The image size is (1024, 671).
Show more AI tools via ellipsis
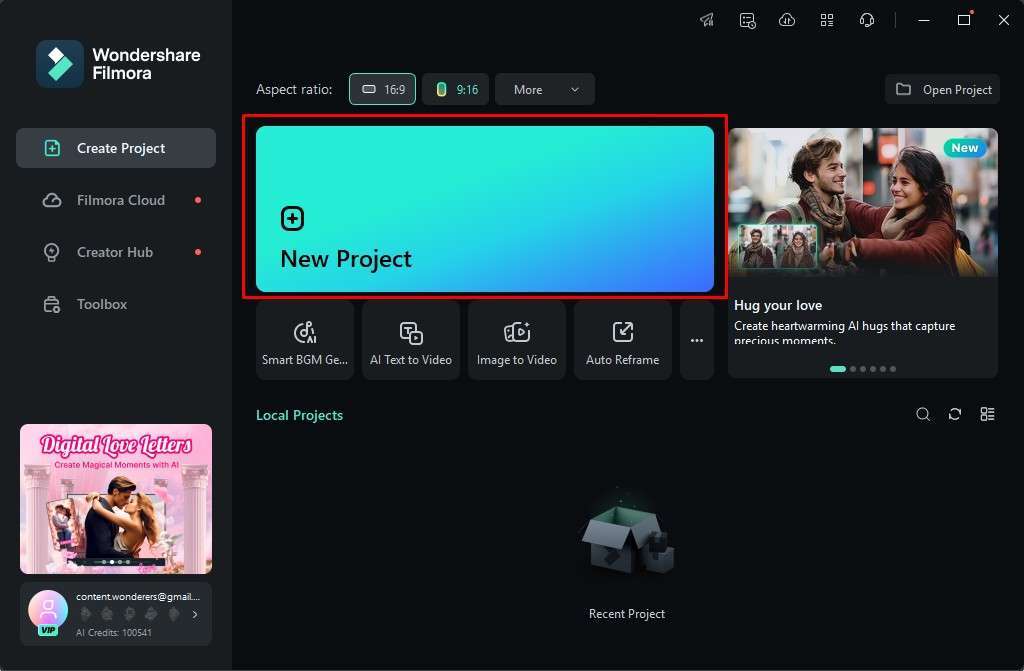(x=697, y=340)
